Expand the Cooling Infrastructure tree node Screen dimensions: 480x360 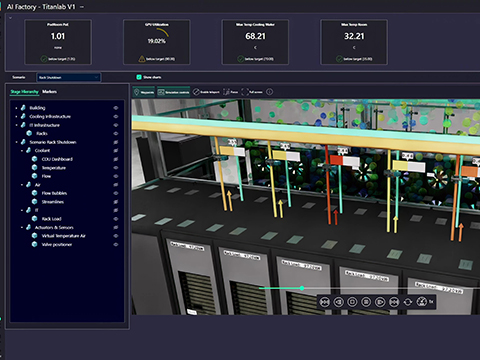tap(16, 116)
